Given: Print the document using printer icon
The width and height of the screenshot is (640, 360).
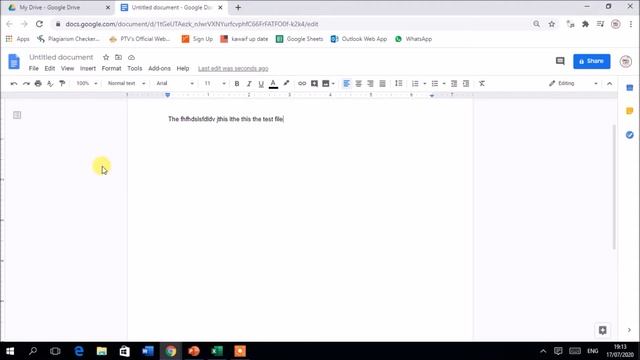Looking at the screenshot, I should pyautogui.click(x=38, y=83).
